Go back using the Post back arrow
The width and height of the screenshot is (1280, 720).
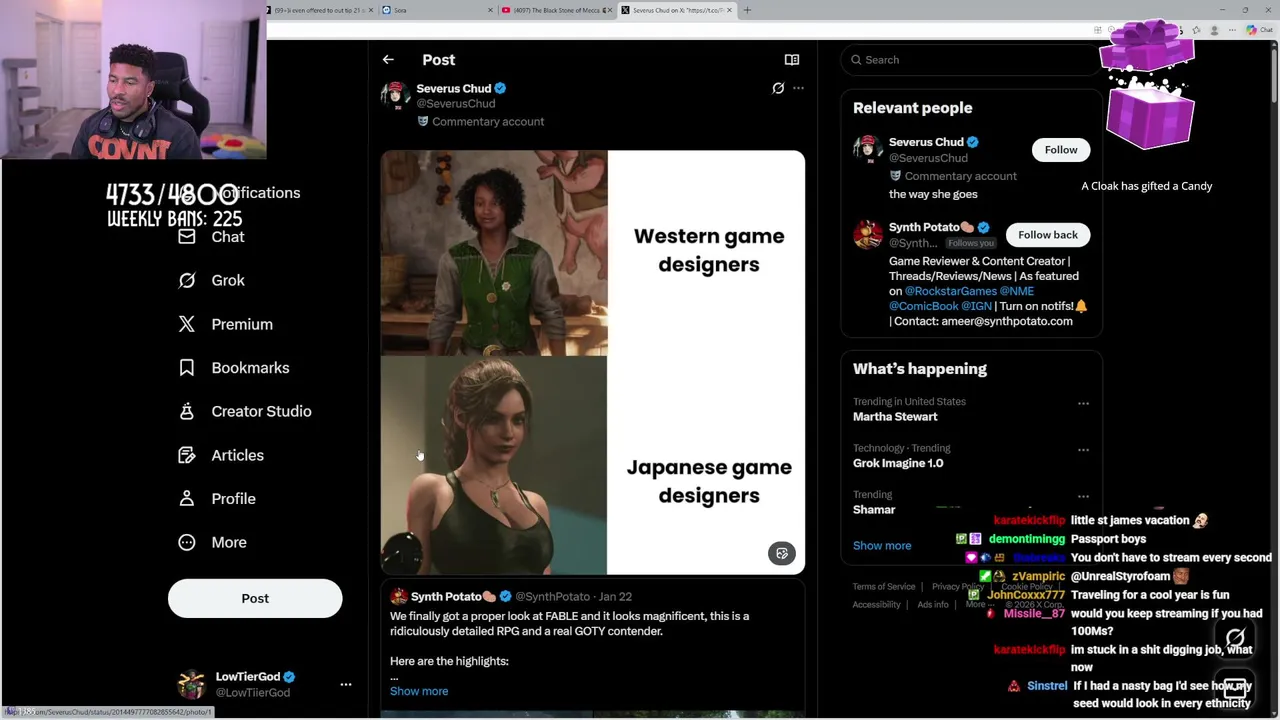click(388, 60)
